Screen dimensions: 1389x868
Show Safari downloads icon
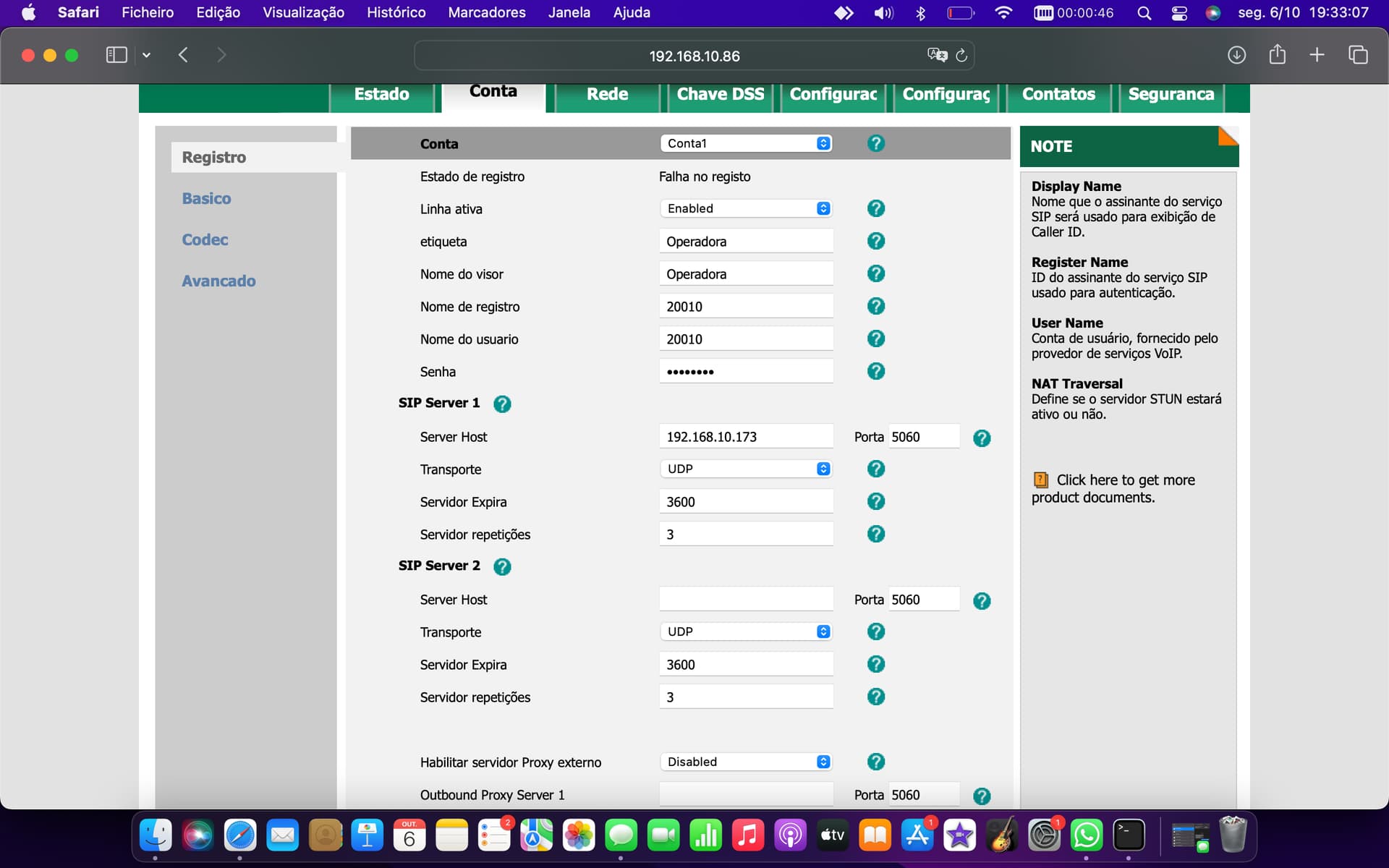click(x=1236, y=55)
